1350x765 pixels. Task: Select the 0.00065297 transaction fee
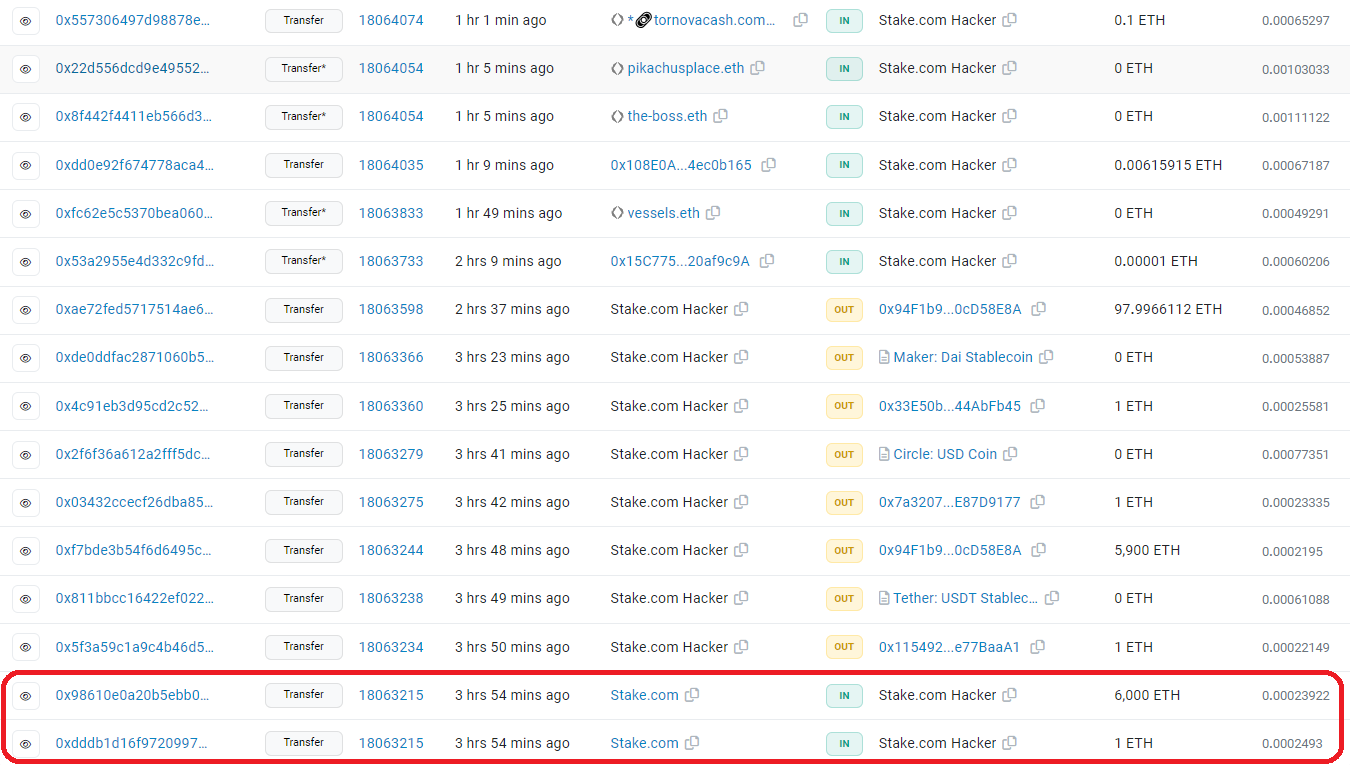pyautogui.click(x=1296, y=21)
